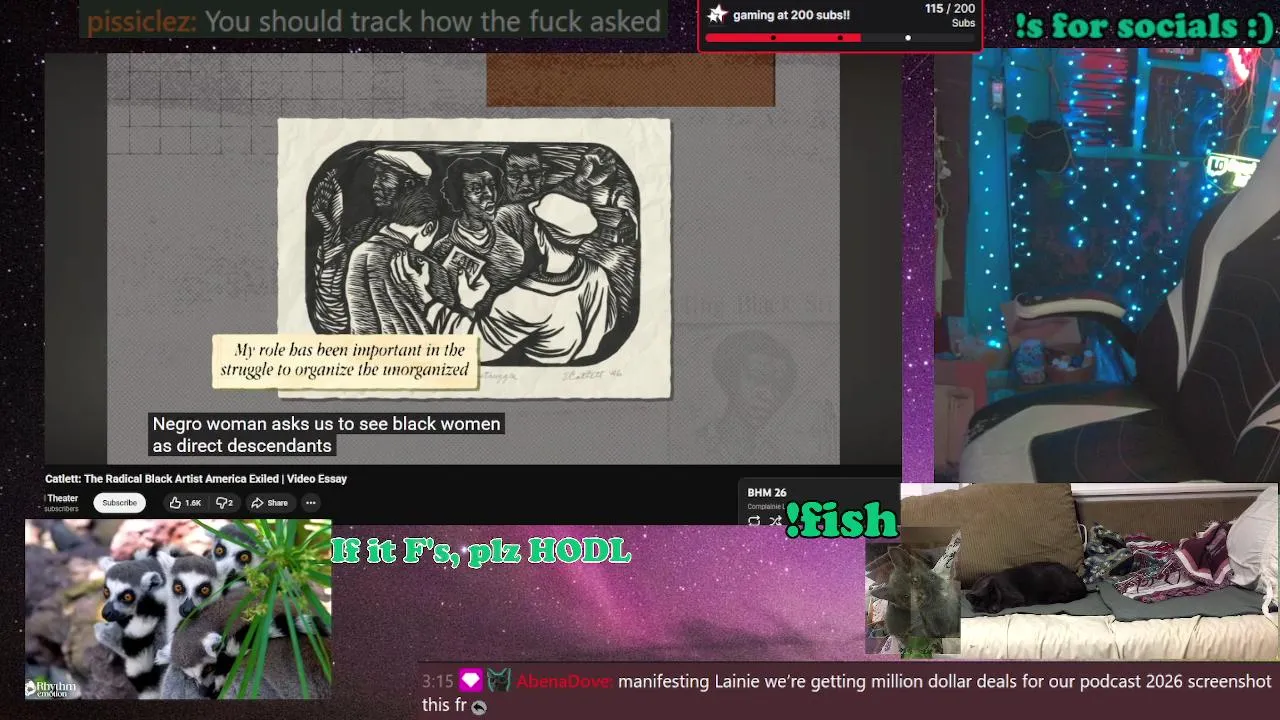Open the Share dialog for the video
This screenshot has height=720, width=1280.
(x=269, y=503)
